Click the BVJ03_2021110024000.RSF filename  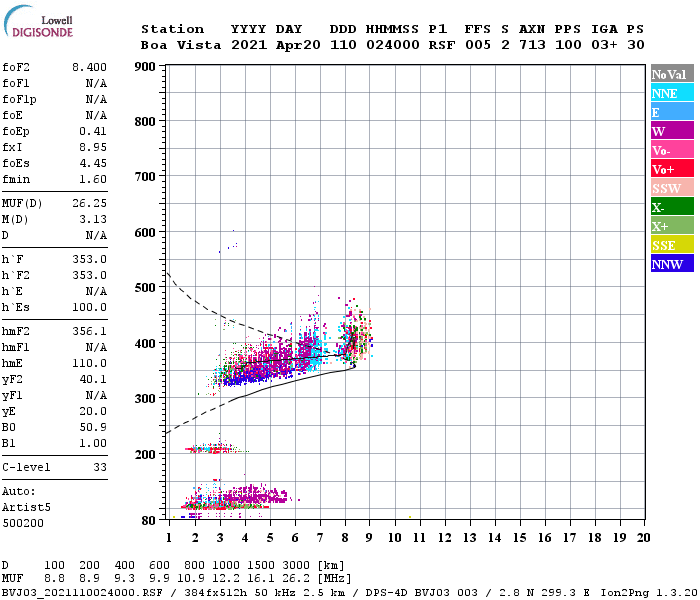[x=82, y=593]
